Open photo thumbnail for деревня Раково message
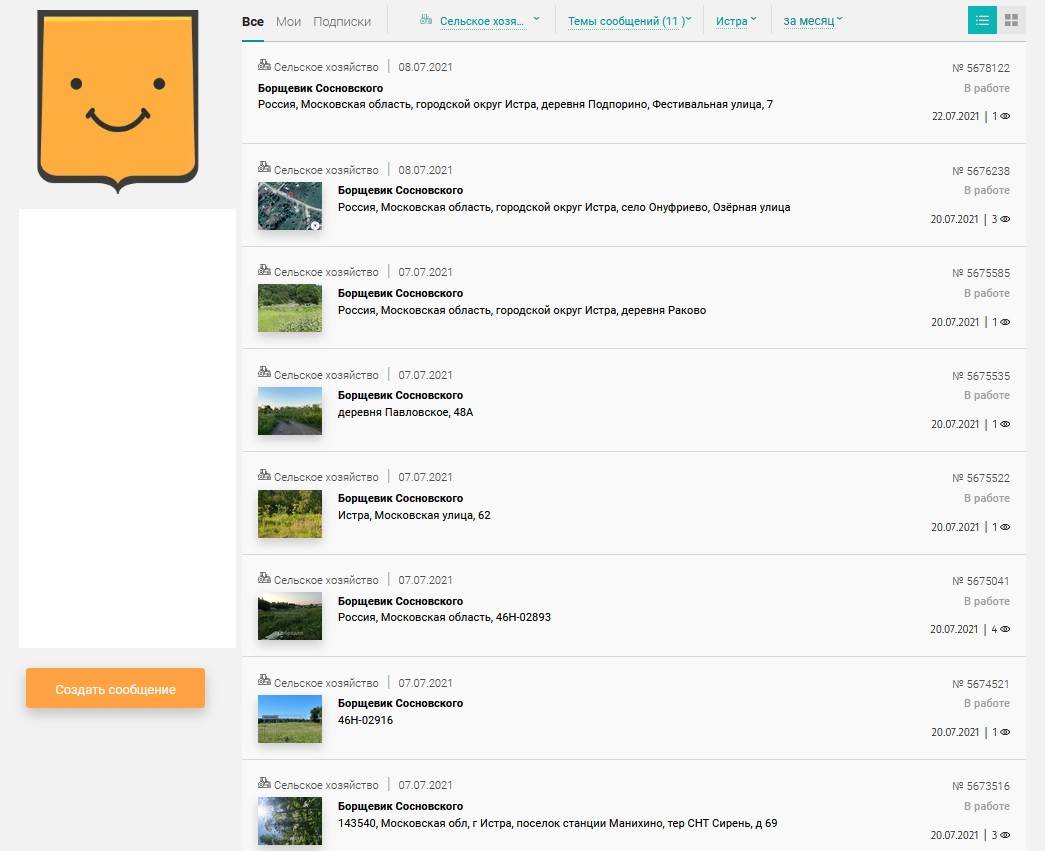Image resolution: width=1045 pixels, height=851 pixels. [290, 308]
